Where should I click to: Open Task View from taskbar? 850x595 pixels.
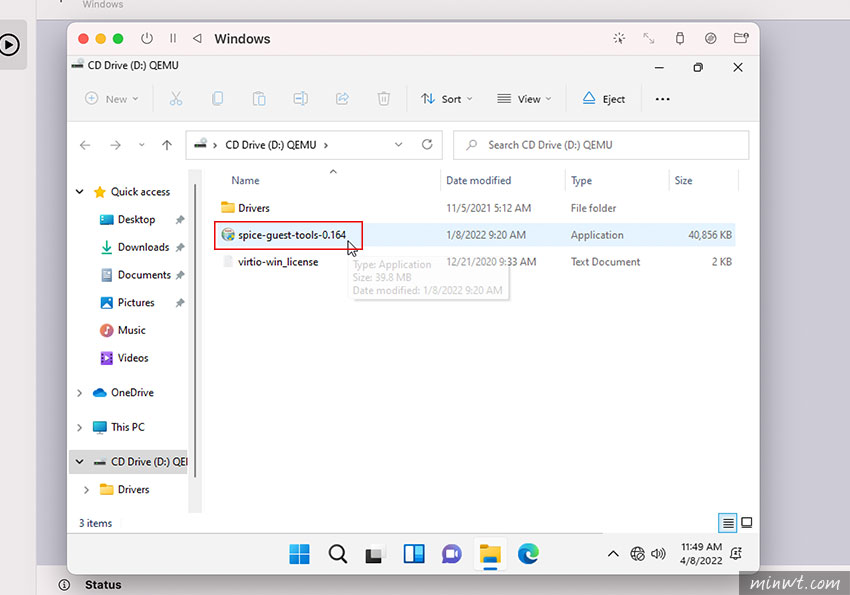(x=375, y=554)
